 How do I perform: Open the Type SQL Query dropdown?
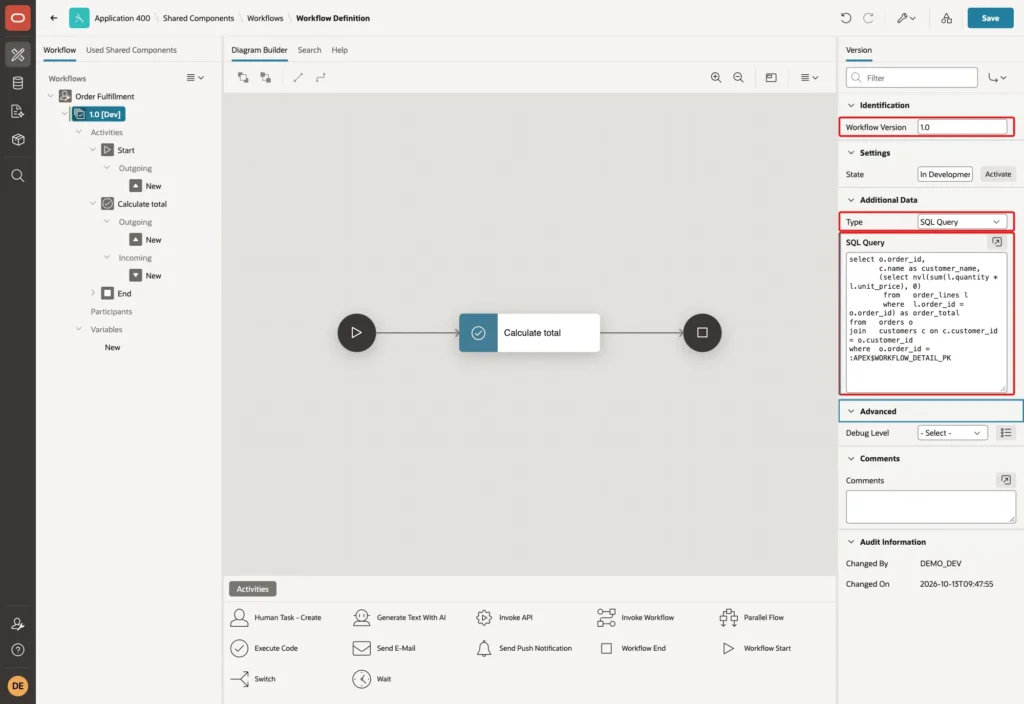pyautogui.click(x=961, y=222)
